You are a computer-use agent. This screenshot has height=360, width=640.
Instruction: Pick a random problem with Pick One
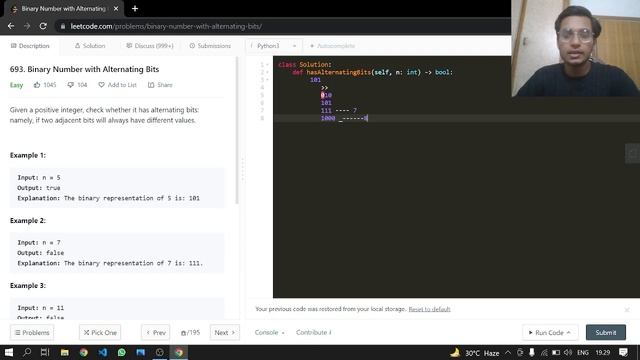point(100,333)
